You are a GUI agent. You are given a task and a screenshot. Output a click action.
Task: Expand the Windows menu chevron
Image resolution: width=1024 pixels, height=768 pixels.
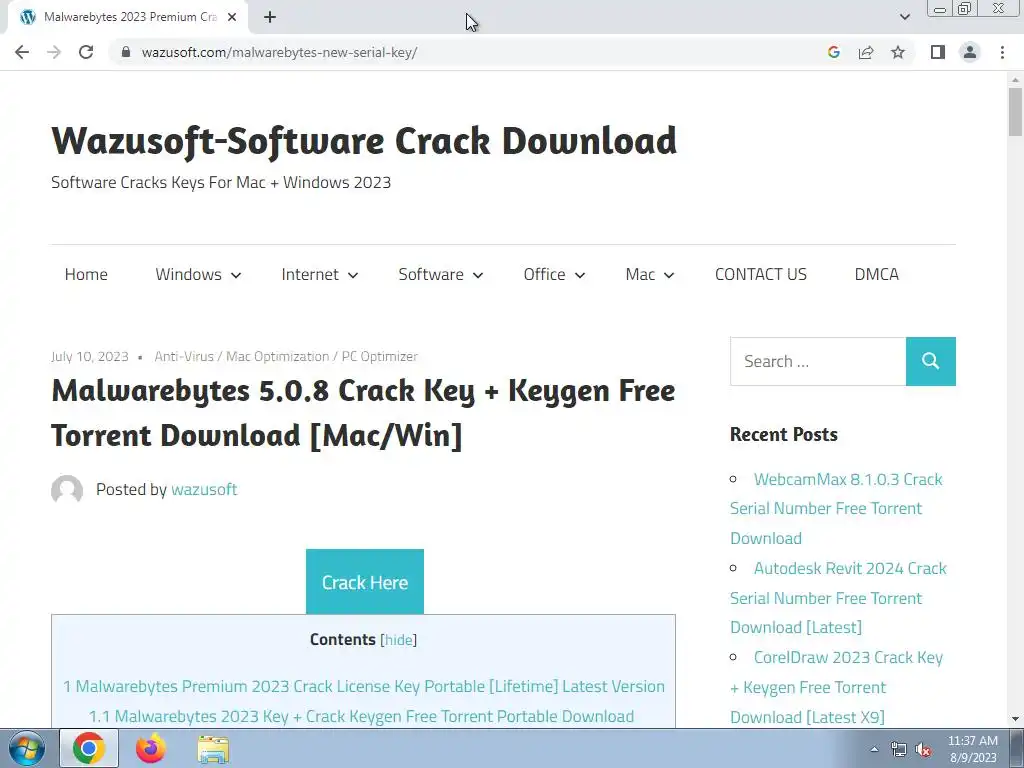pos(236,276)
